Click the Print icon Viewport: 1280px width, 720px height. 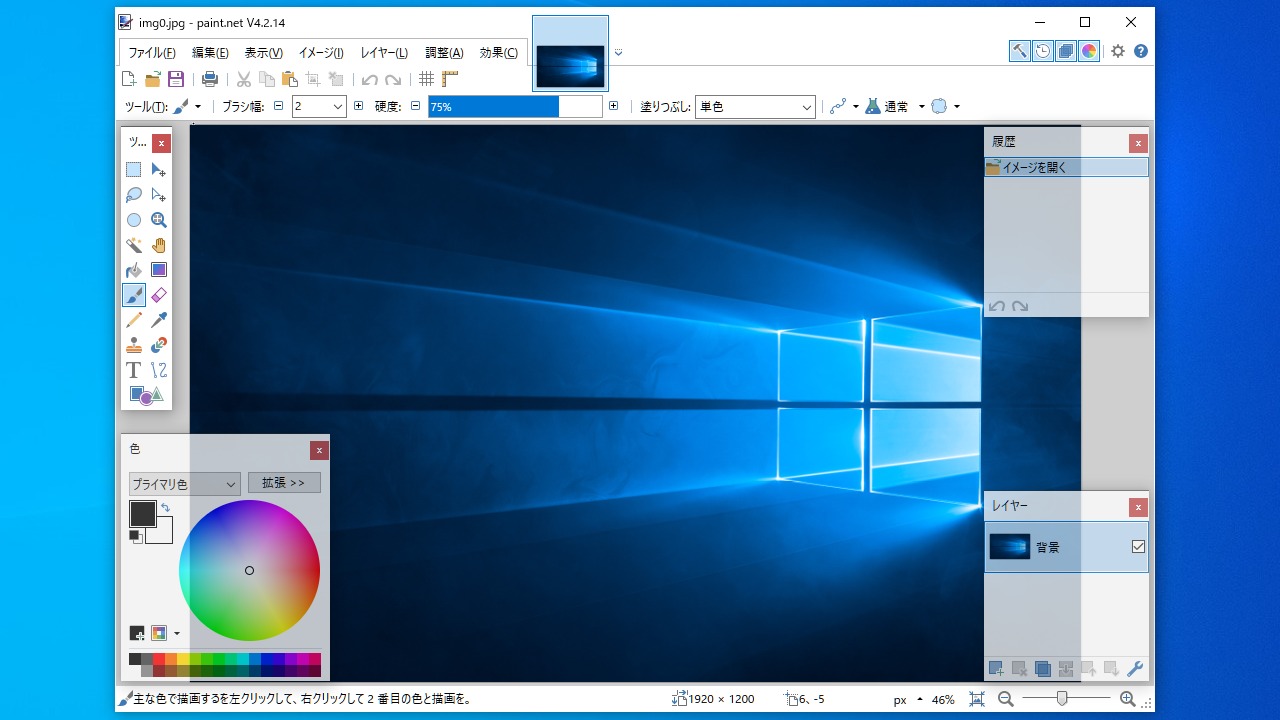coord(210,79)
